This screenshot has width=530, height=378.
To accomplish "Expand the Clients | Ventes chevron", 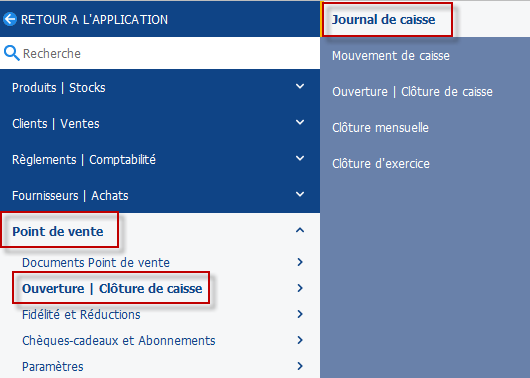I will pyautogui.click(x=299, y=122).
